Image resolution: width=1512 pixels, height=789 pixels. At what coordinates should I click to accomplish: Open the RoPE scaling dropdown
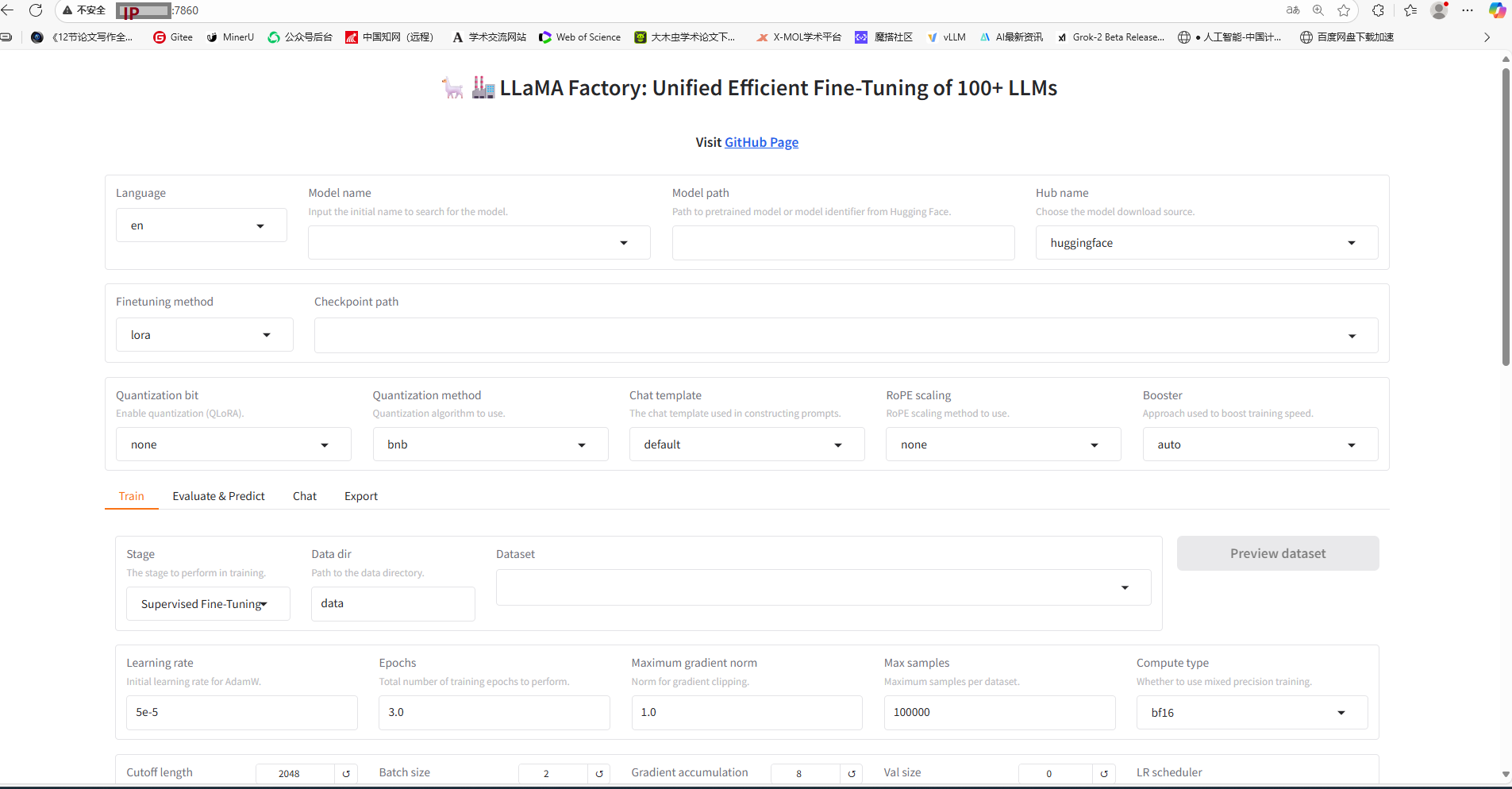[x=1003, y=445]
